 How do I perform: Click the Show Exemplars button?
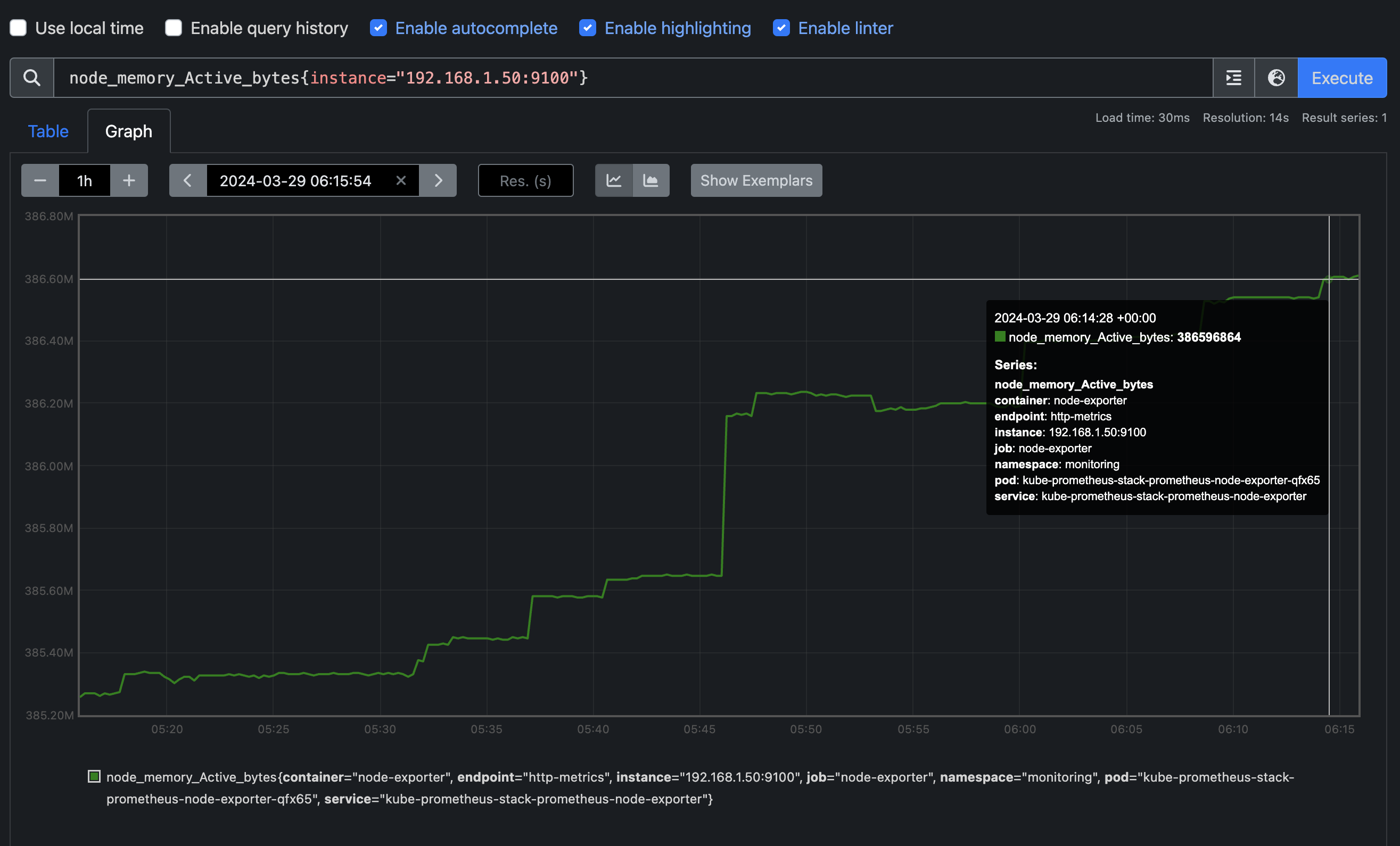click(x=756, y=180)
